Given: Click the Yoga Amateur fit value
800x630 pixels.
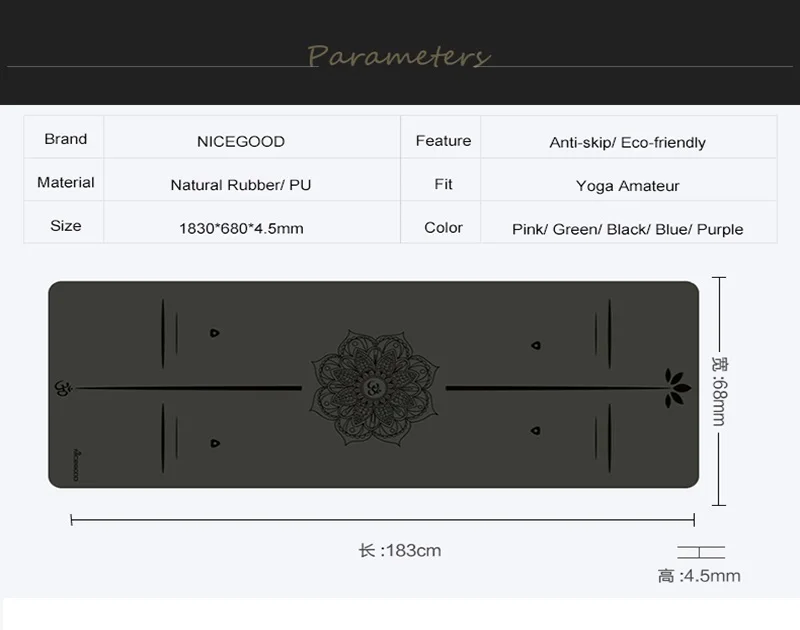Looking at the screenshot, I should 628,185.
